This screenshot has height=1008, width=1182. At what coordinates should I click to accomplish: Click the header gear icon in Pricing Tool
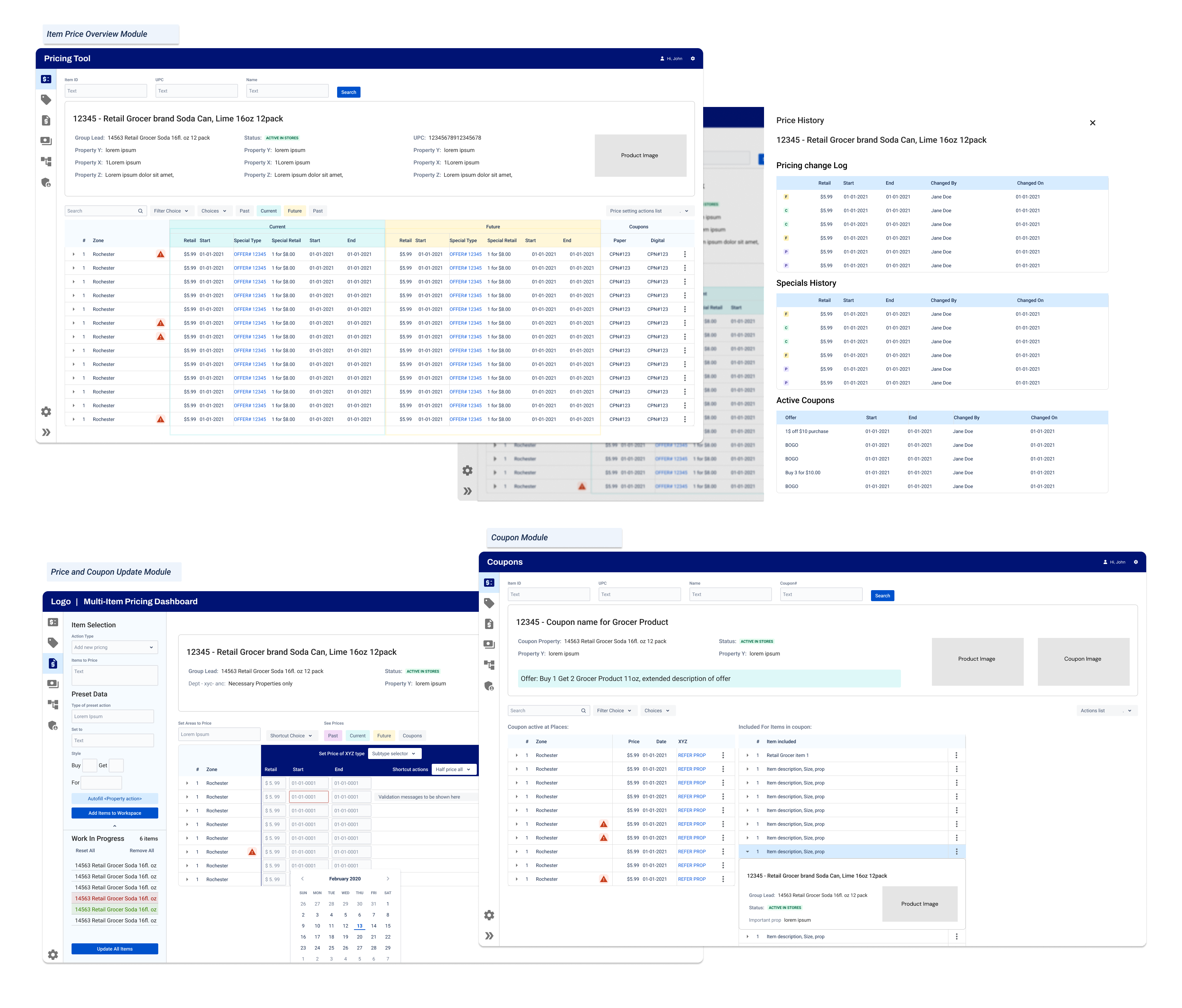(x=692, y=59)
